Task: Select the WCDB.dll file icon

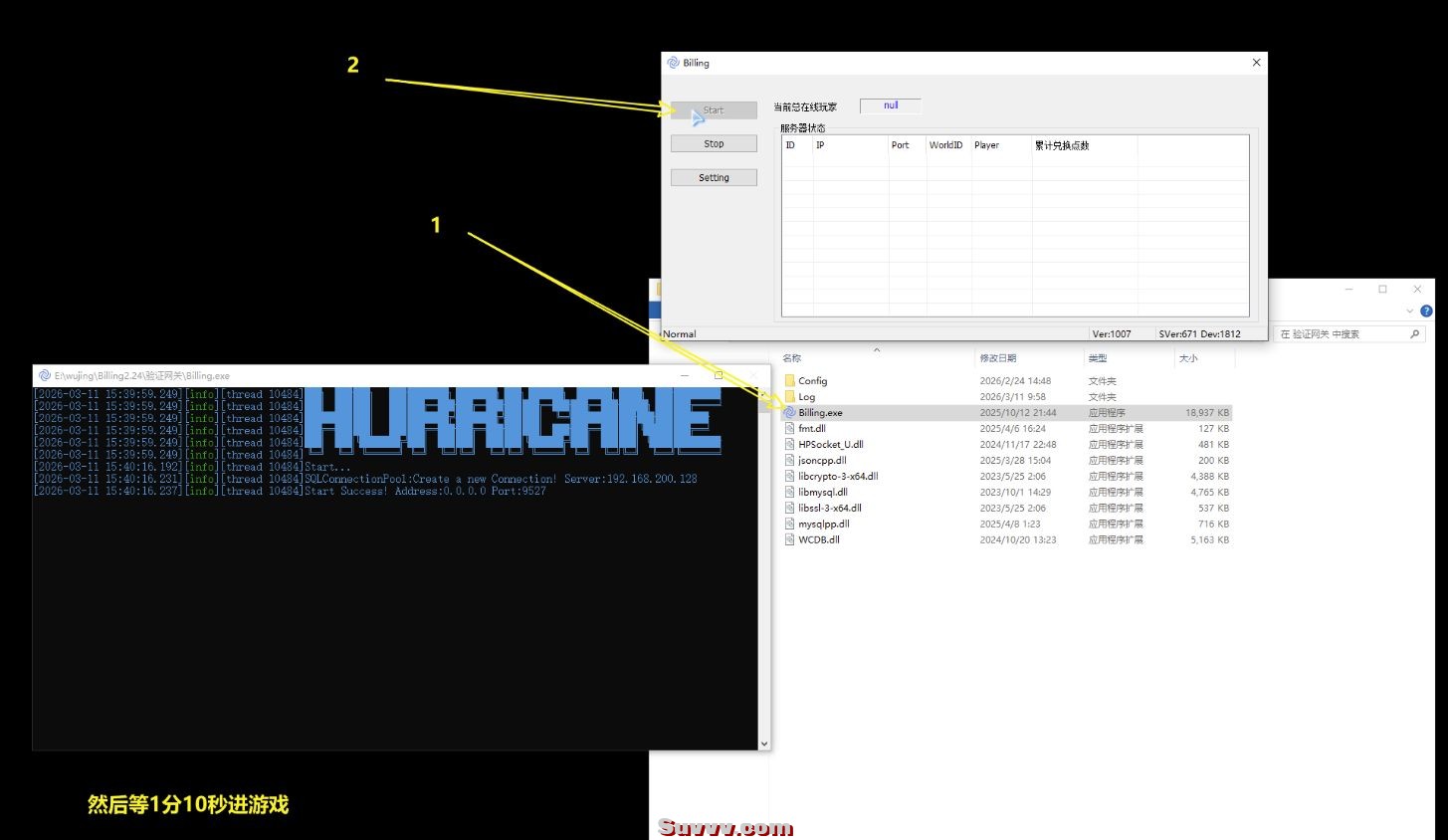Action: point(790,540)
